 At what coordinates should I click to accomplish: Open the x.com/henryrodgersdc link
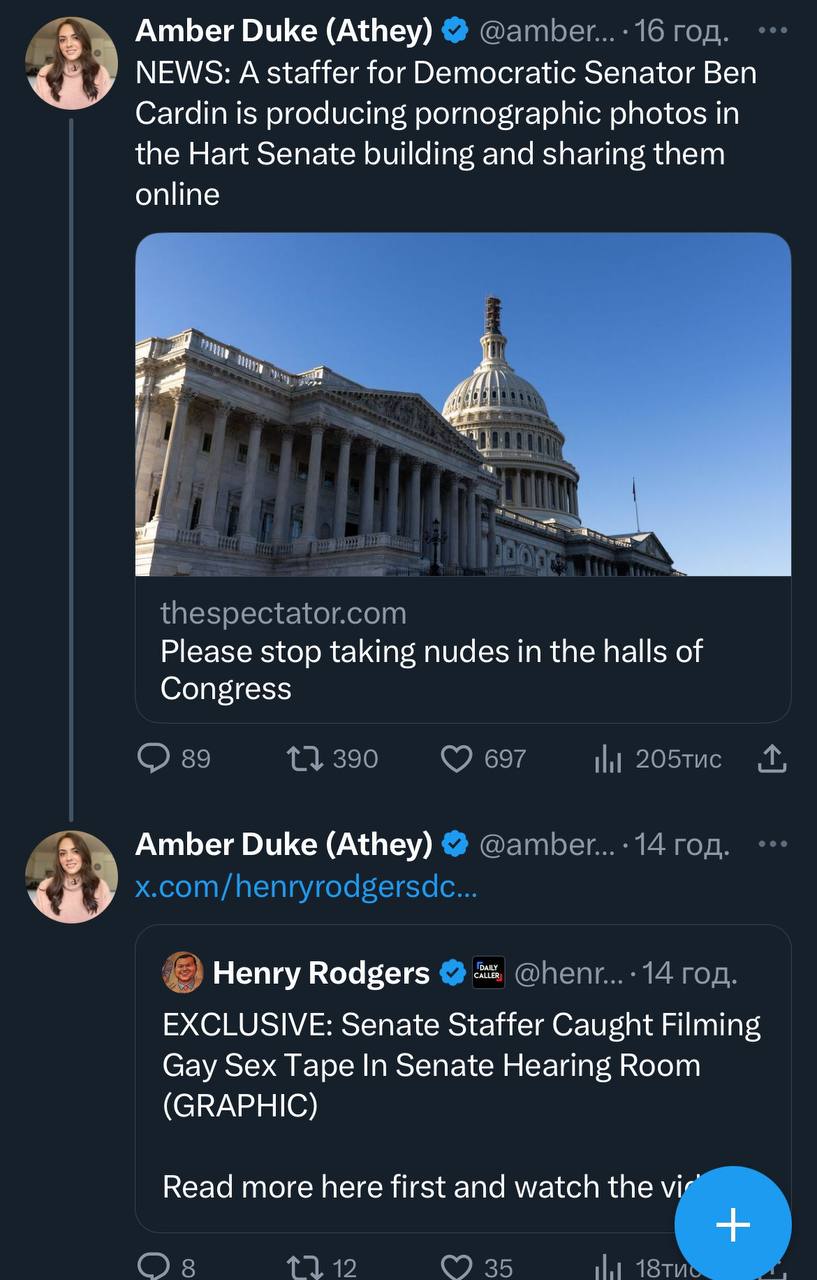point(306,886)
